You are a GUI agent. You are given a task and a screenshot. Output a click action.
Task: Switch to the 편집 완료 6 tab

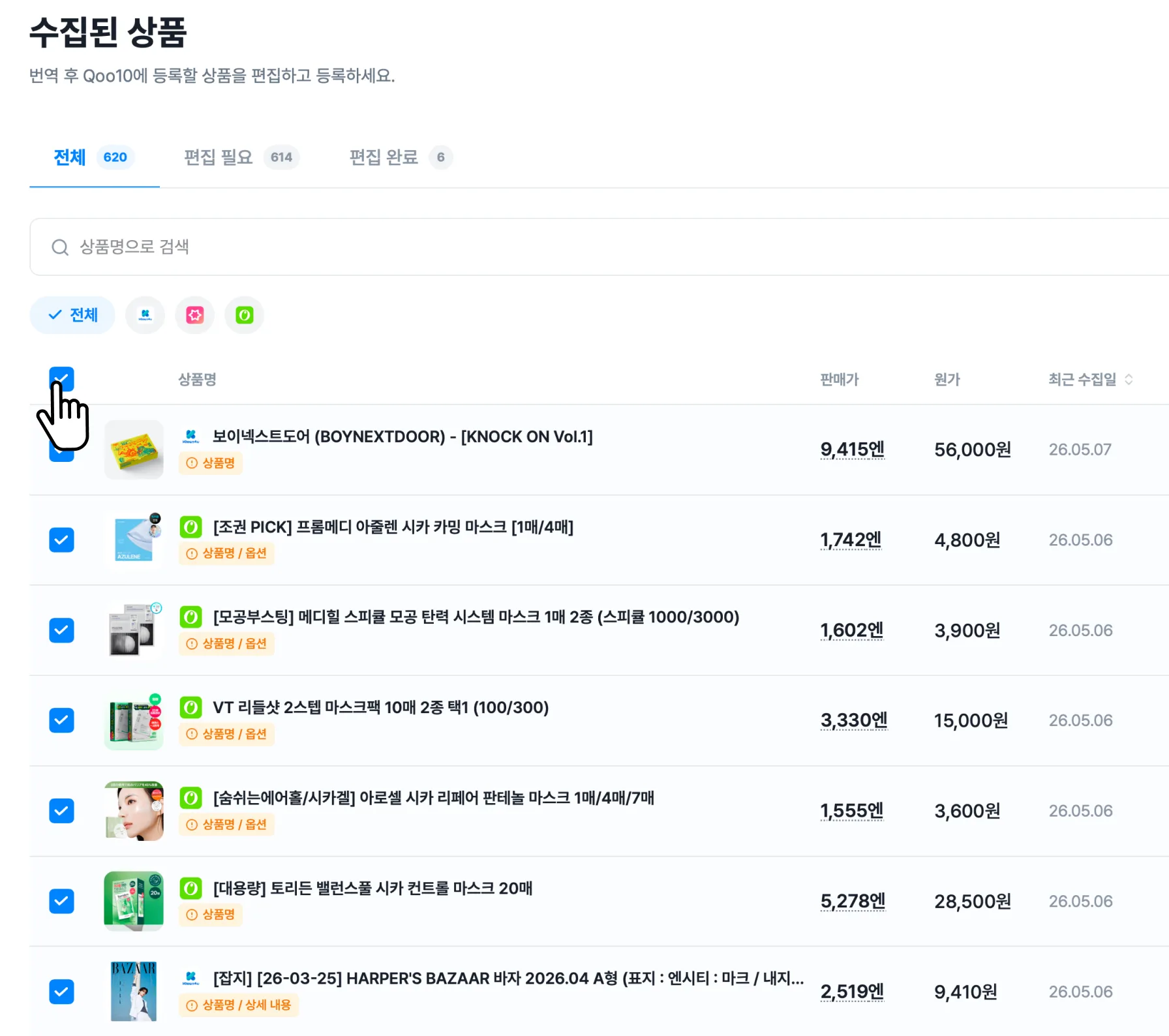(401, 157)
